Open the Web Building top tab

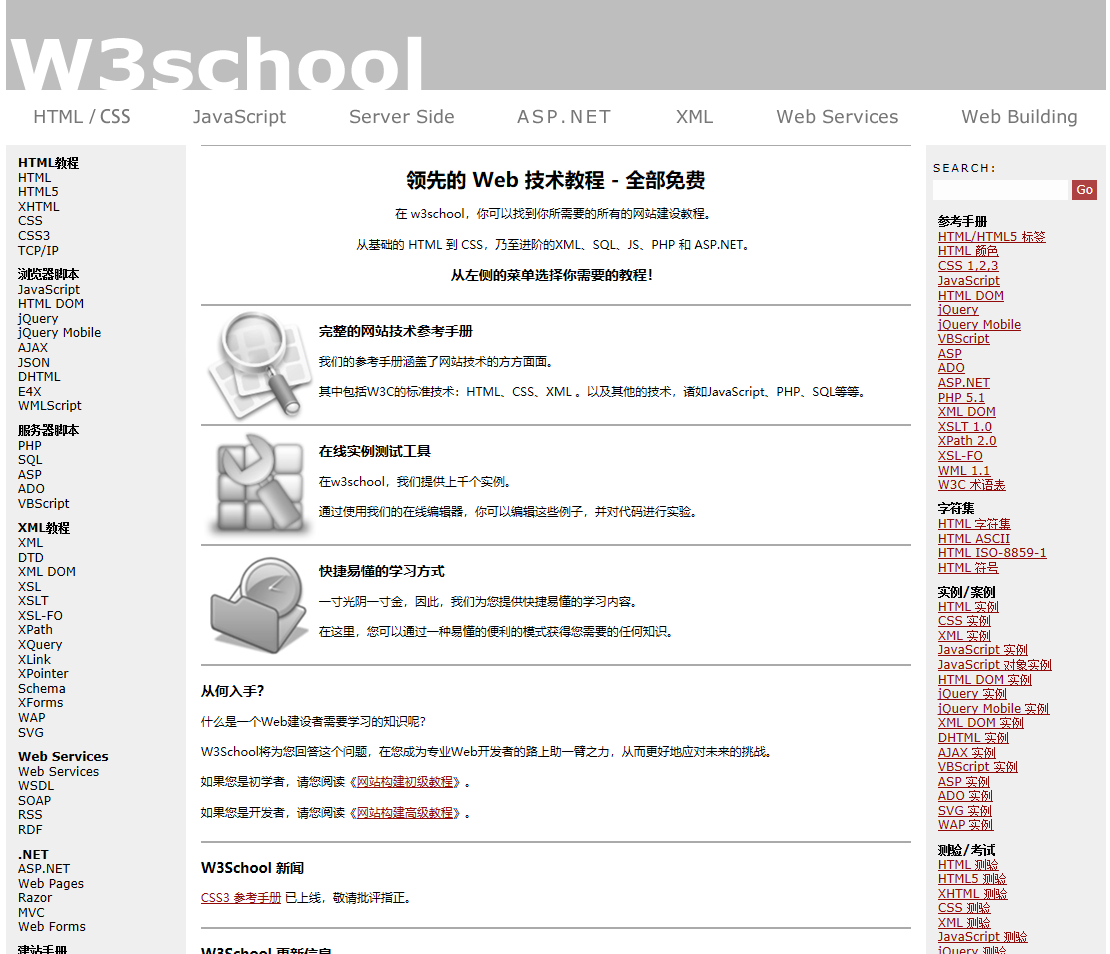[x=1019, y=117]
